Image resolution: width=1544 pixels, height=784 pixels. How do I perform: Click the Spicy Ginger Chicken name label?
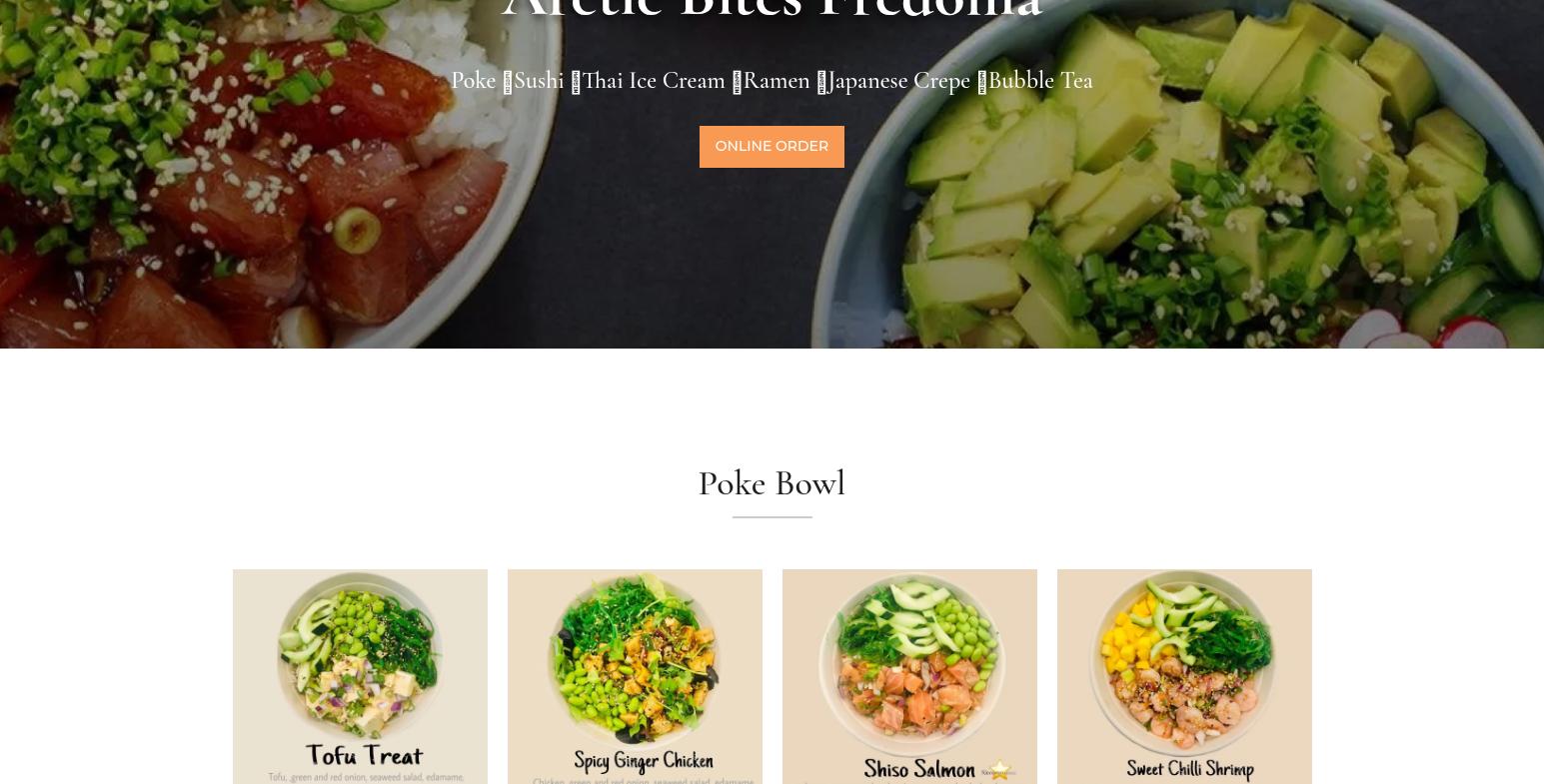(x=644, y=762)
